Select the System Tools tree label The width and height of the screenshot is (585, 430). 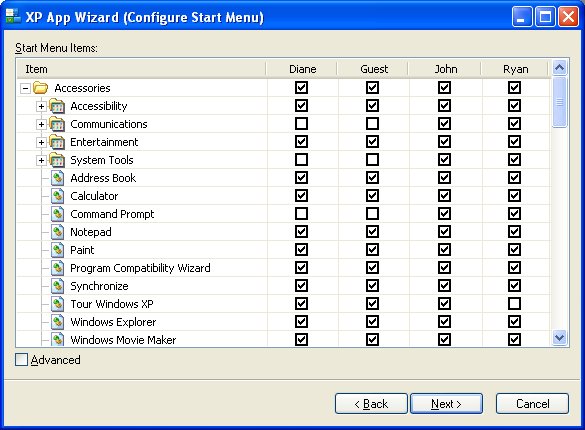102,160
